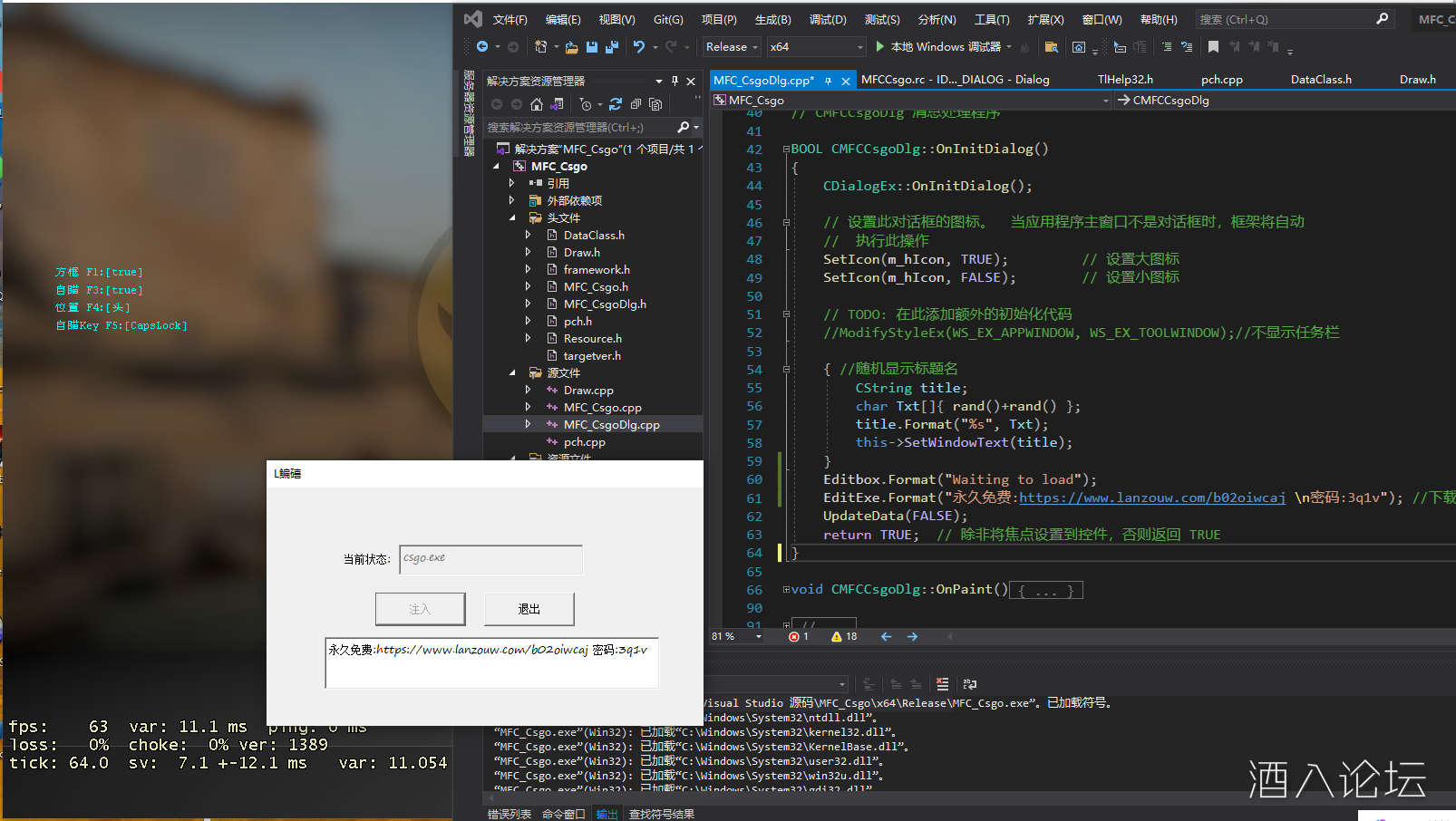Select MFC_CsgoDlg.h in Solution Explorer

[605, 304]
